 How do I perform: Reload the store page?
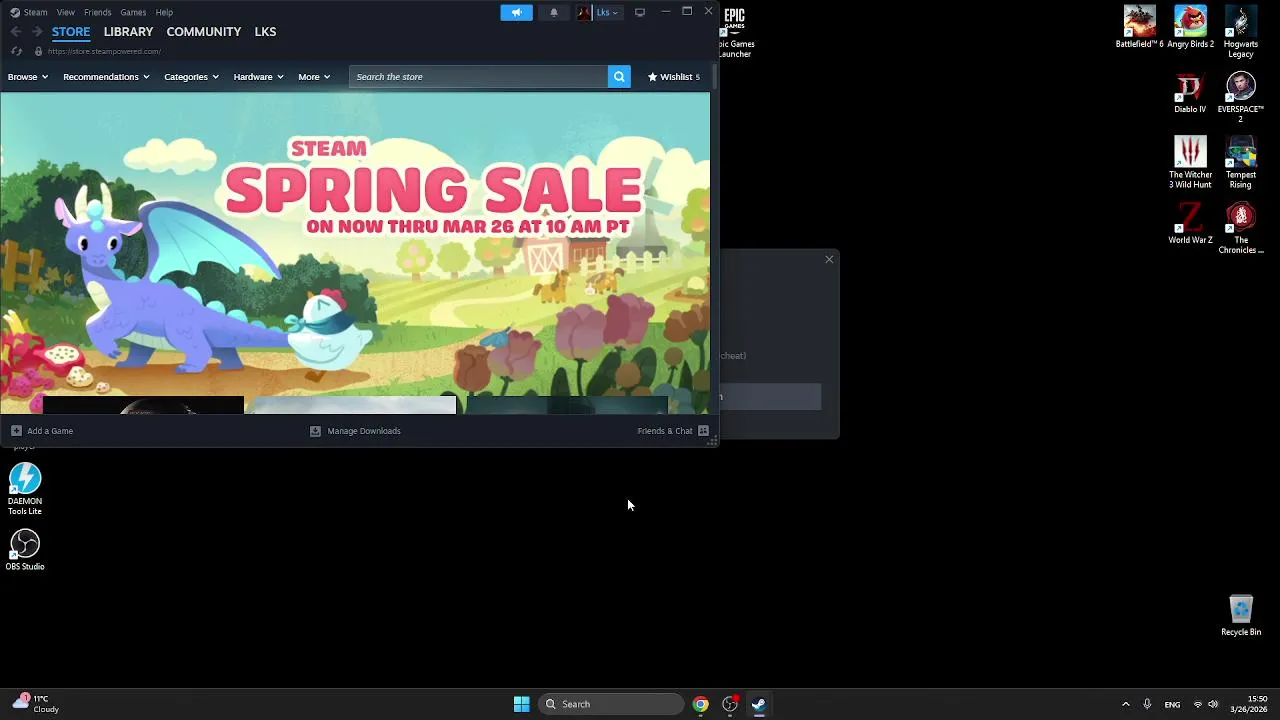pyautogui.click(x=16, y=51)
